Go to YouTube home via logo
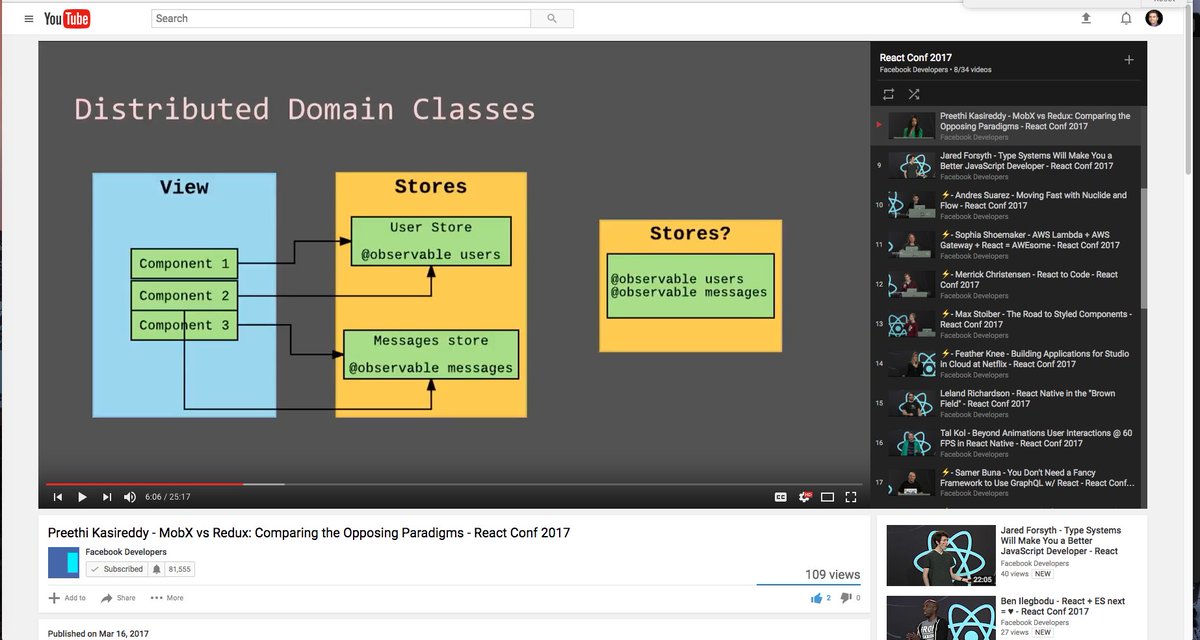The width and height of the screenshot is (1200, 640). click(67, 18)
